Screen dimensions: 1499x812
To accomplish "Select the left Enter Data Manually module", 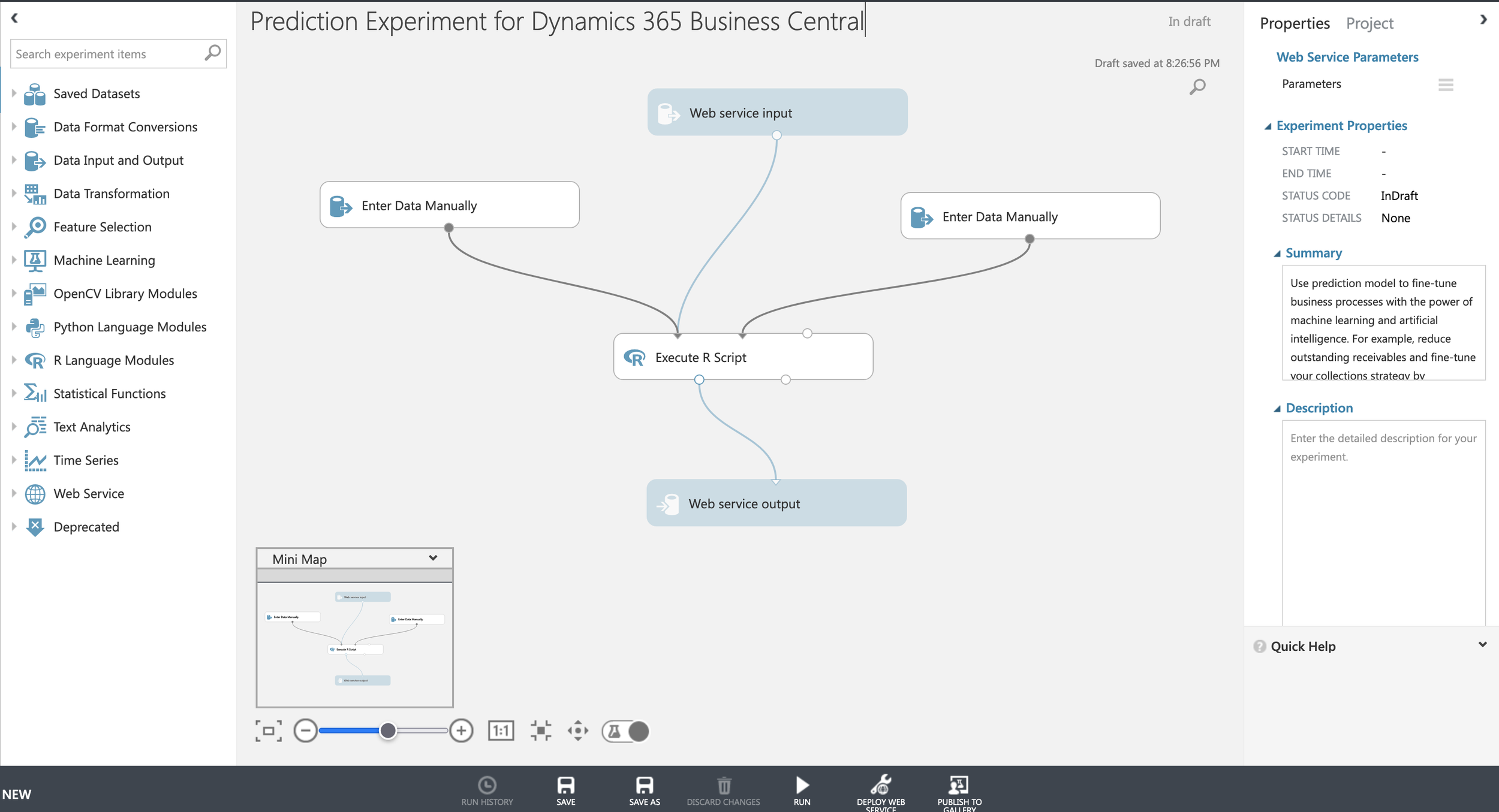I will [449, 205].
